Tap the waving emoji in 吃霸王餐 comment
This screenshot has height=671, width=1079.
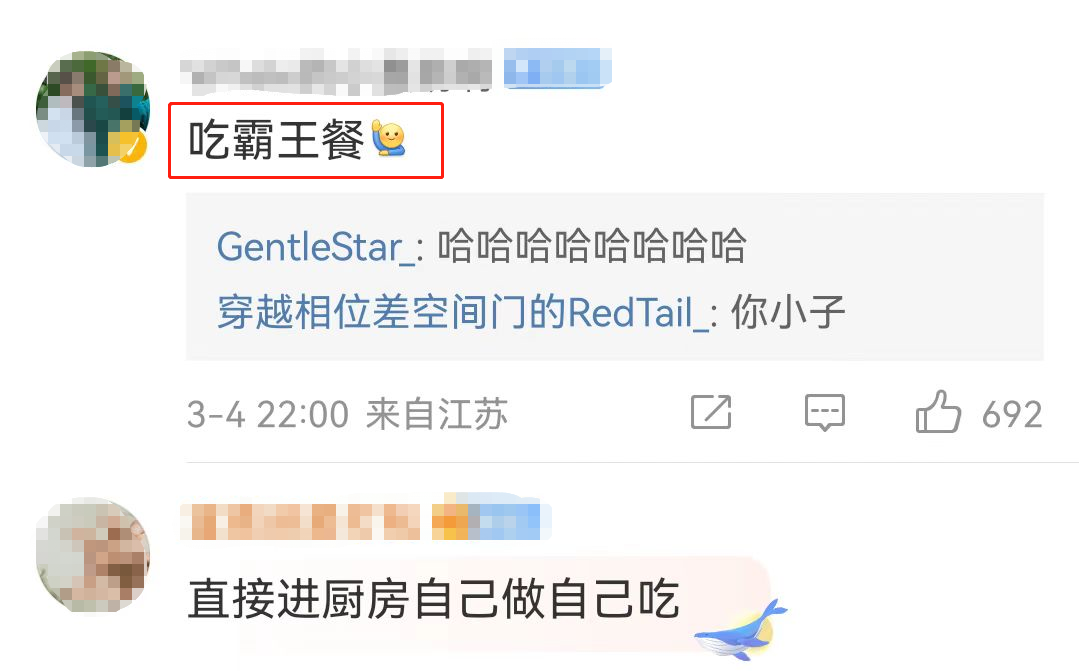pyautogui.click(x=389, y=138)
